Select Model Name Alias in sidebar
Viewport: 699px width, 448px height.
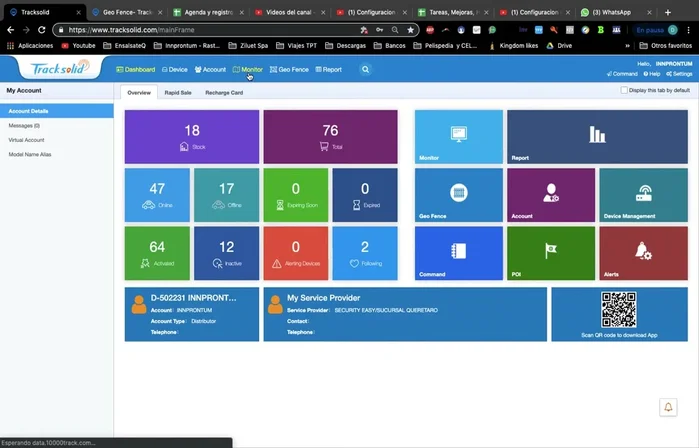click(x=30, y=155)
